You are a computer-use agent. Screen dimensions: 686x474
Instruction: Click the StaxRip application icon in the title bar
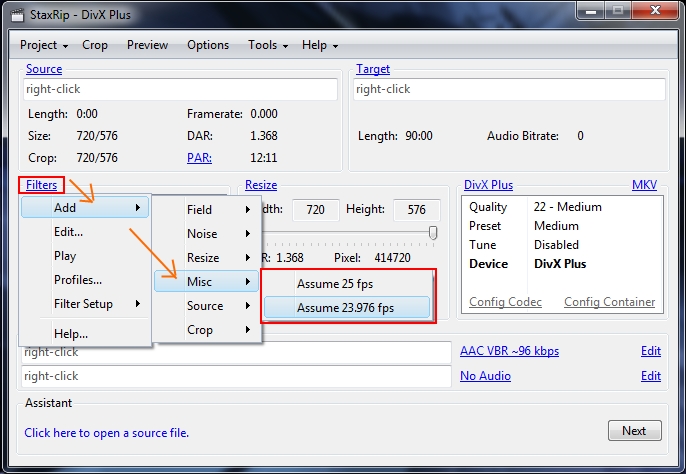(x=17, y=15)
